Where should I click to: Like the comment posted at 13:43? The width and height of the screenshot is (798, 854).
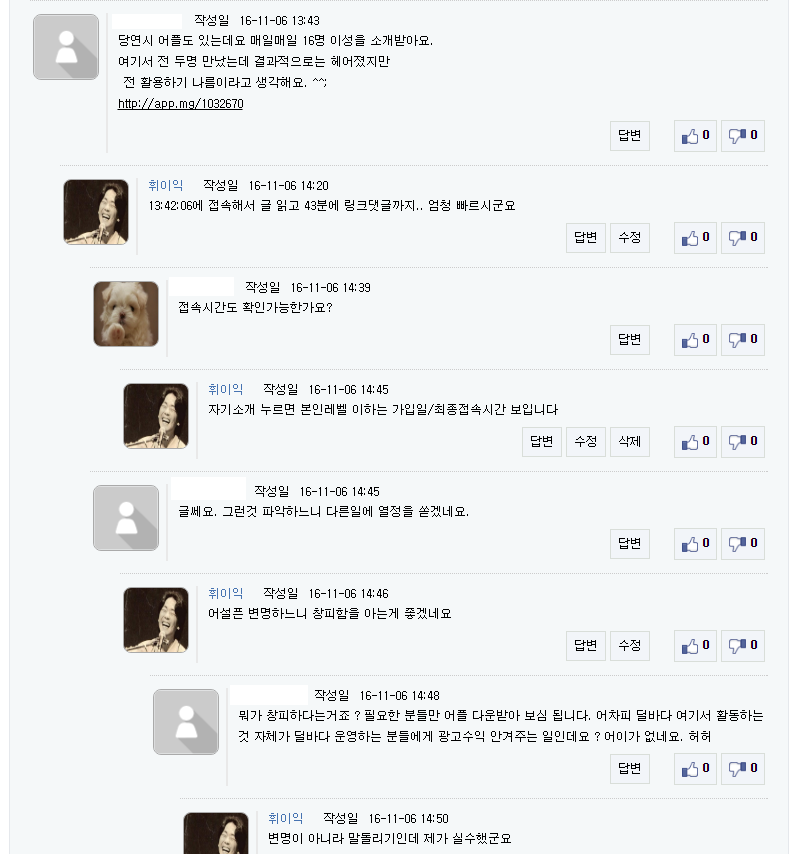tap(695, 136)
